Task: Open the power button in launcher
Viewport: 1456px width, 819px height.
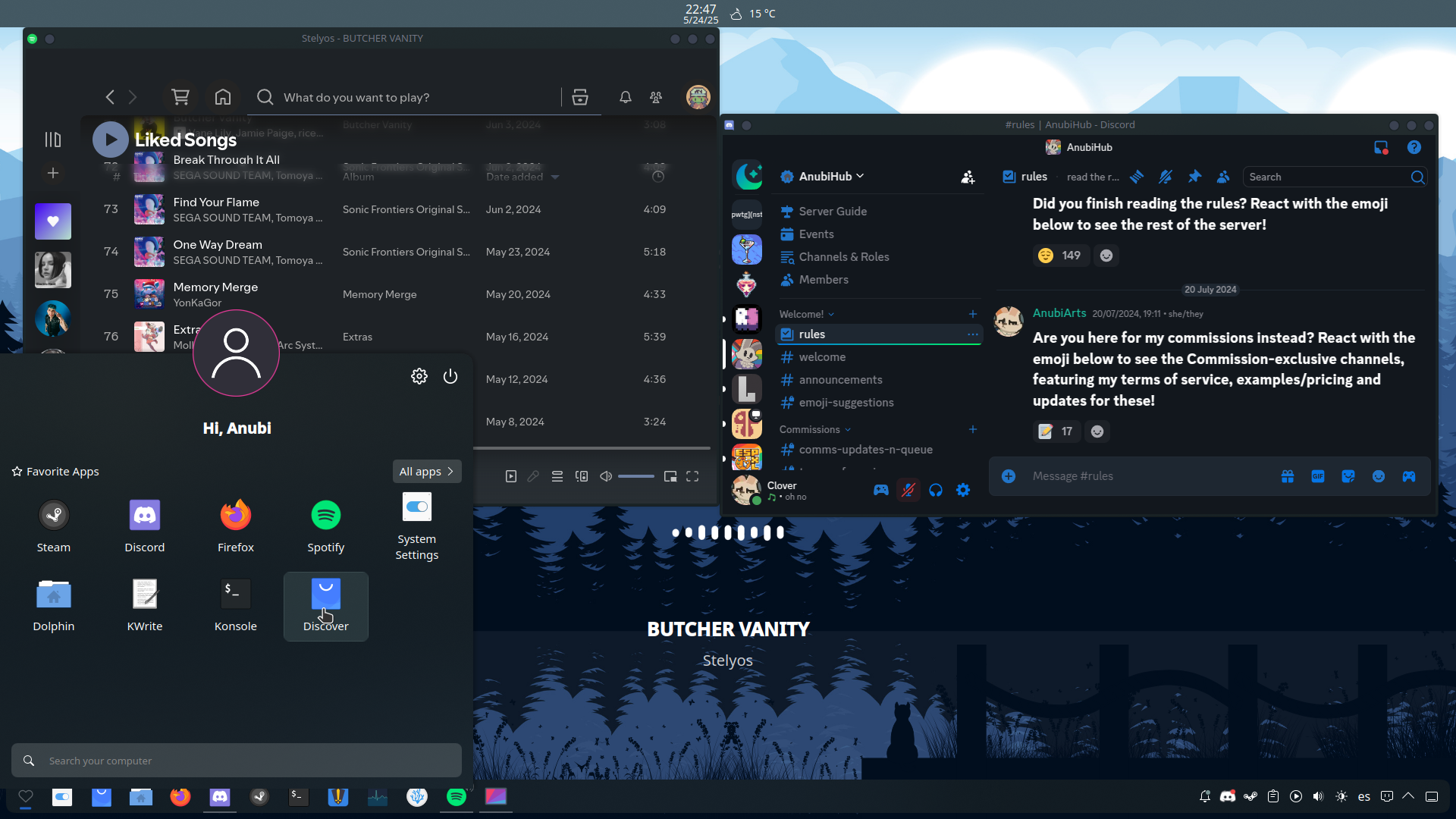Action: point(450,376)
